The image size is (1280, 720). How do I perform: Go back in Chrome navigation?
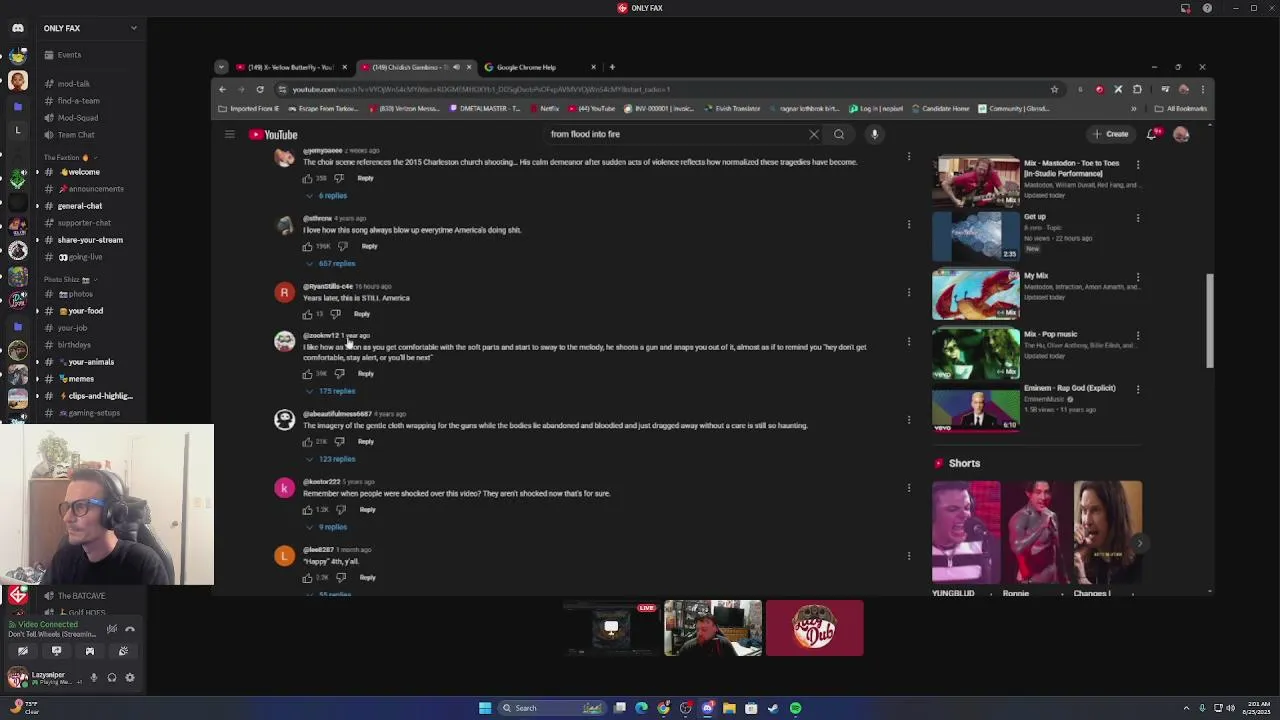[x=223, y=89]
